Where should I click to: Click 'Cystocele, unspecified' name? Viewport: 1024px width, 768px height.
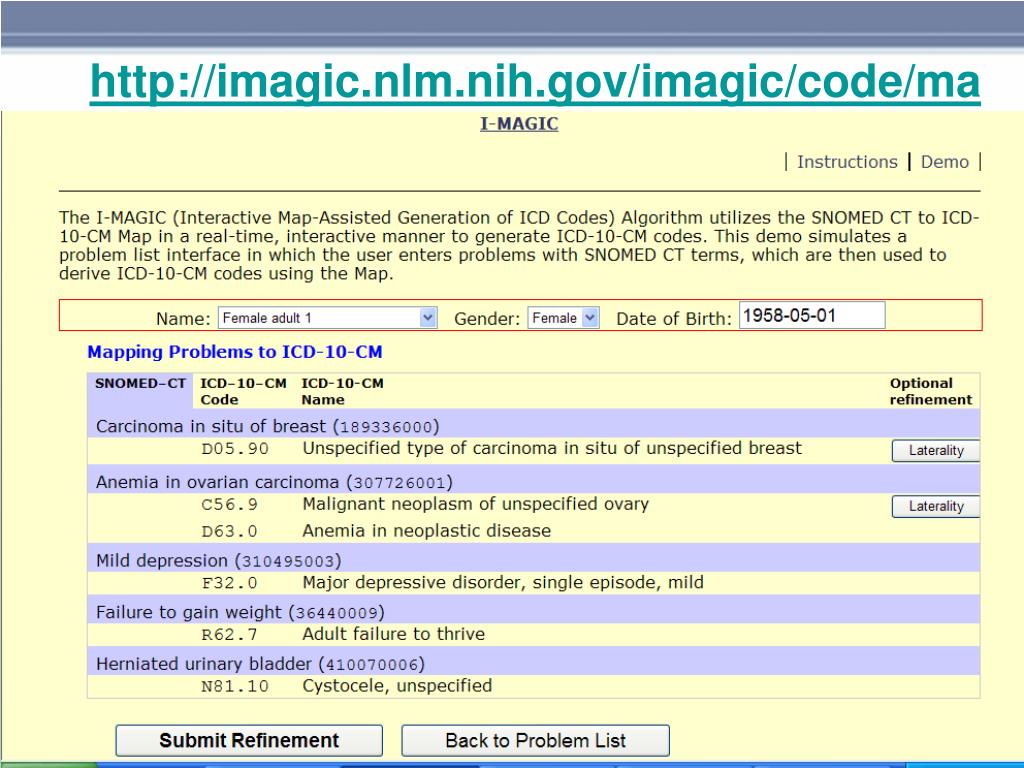tap(397, 686)
